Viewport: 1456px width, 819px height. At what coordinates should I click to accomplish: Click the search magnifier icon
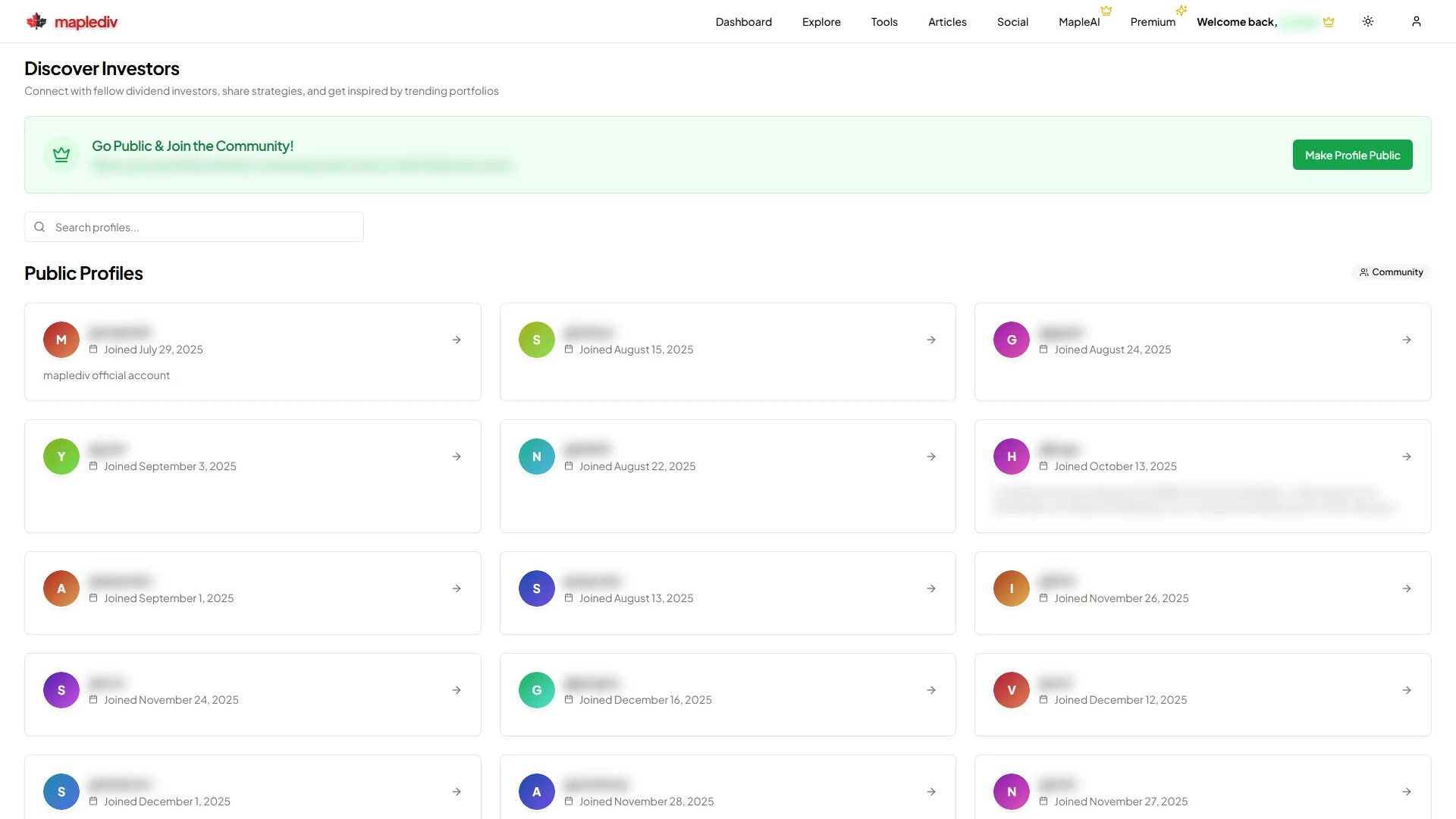39,227
